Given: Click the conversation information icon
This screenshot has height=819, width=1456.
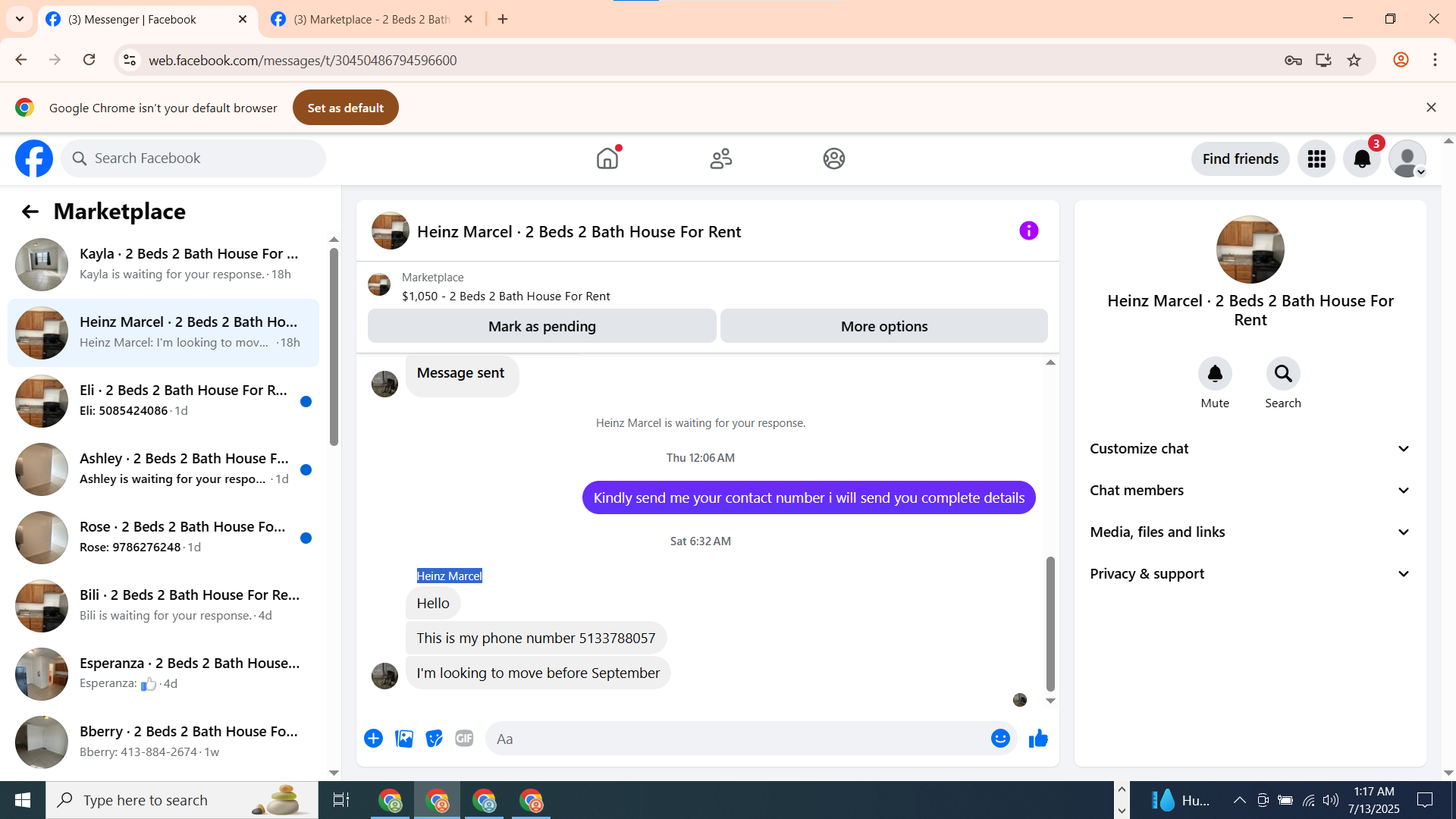Looking at the screenshot, I should 1028,231.
